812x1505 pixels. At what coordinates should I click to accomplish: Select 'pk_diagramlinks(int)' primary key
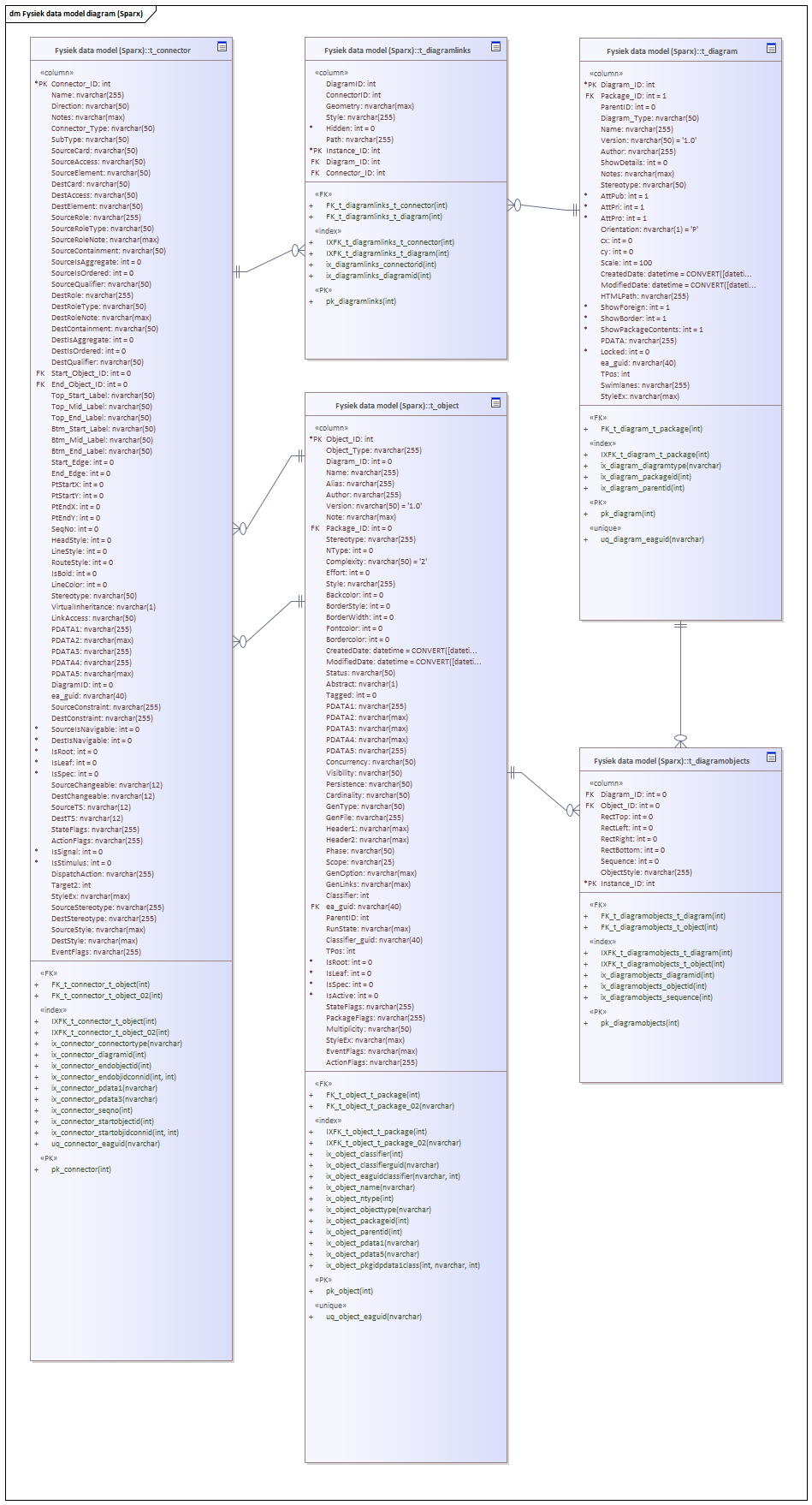pyautogui.click(x=361, y=301)
